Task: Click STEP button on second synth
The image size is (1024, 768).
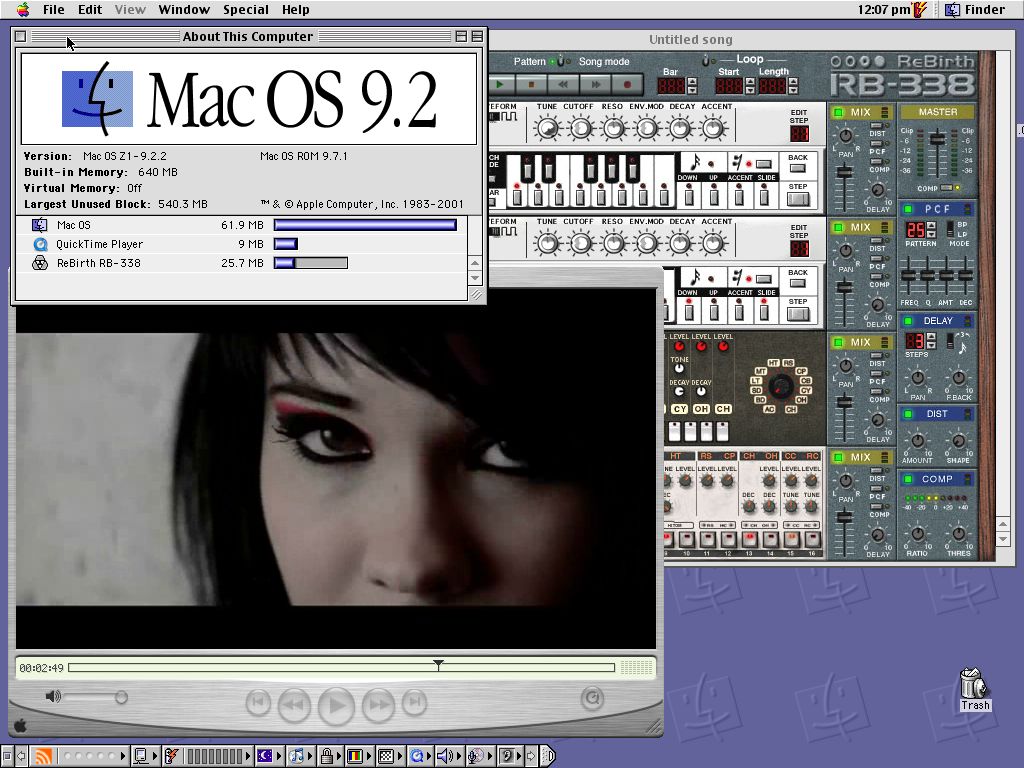Action: click(x=797, y=314)
